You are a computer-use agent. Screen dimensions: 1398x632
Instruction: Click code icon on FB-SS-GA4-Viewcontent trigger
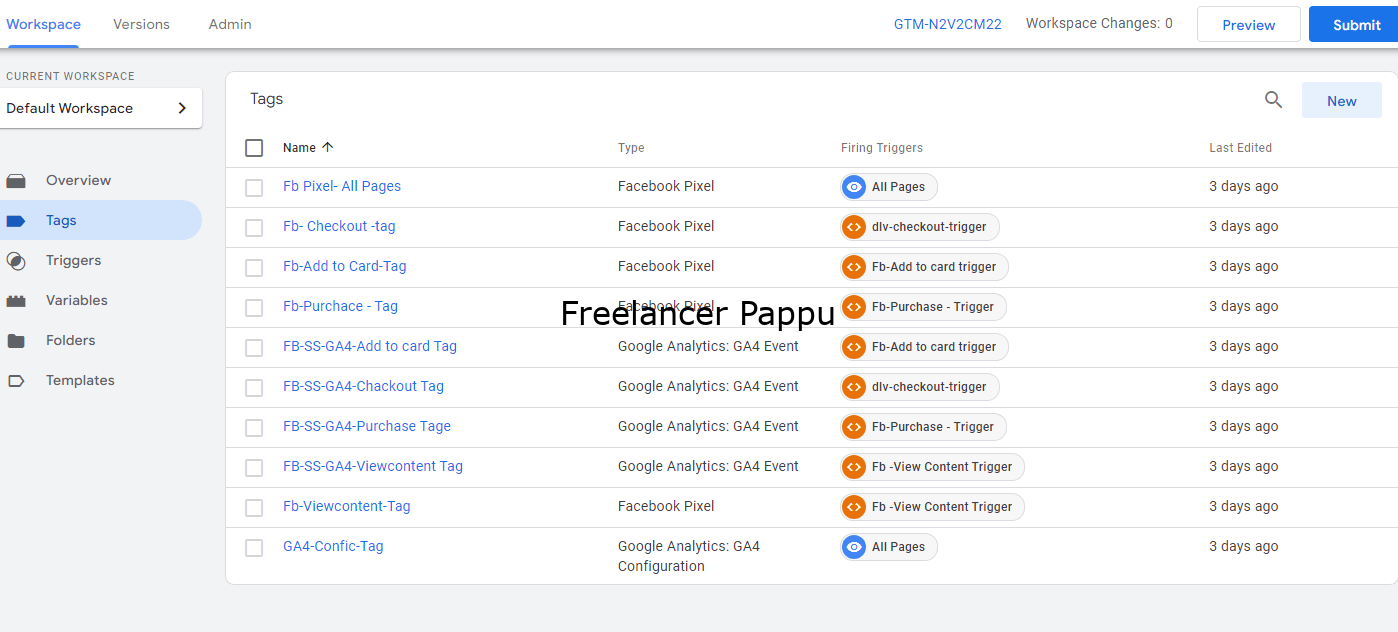click(x=854, y=467)
